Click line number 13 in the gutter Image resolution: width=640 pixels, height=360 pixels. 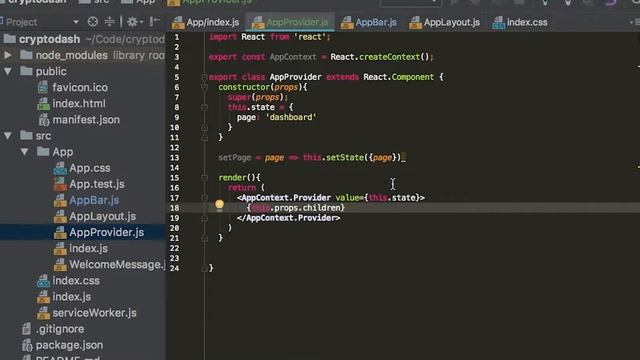click(x=174, y=158)
